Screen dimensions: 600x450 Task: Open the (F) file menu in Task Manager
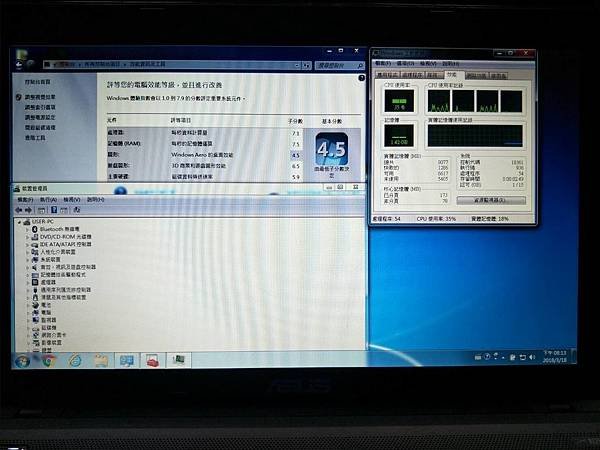pyautogui.click(x=383, y=63)
